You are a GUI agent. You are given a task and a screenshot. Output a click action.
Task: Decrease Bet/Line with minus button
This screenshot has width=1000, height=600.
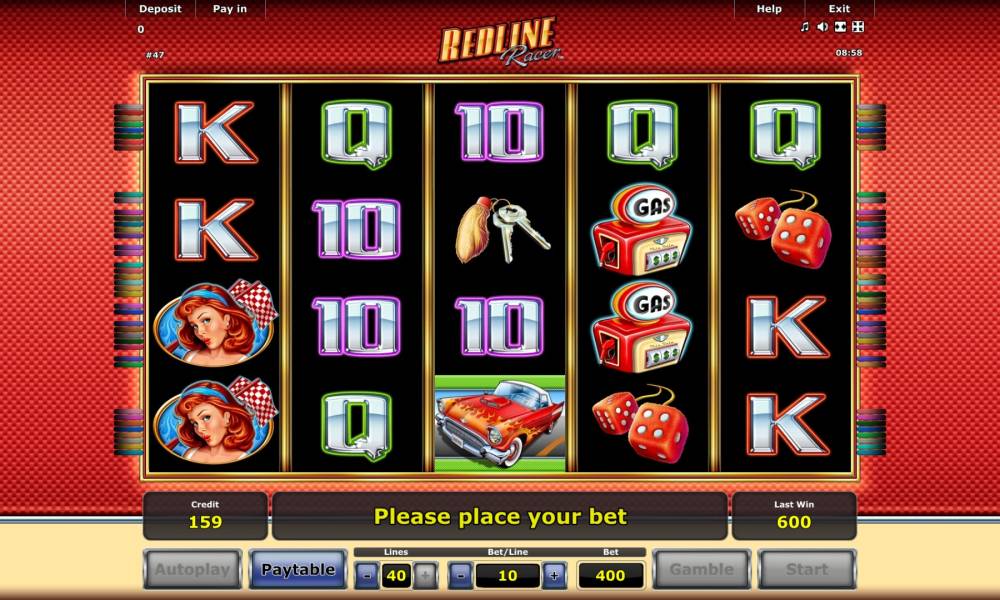(x=460, y=576)
